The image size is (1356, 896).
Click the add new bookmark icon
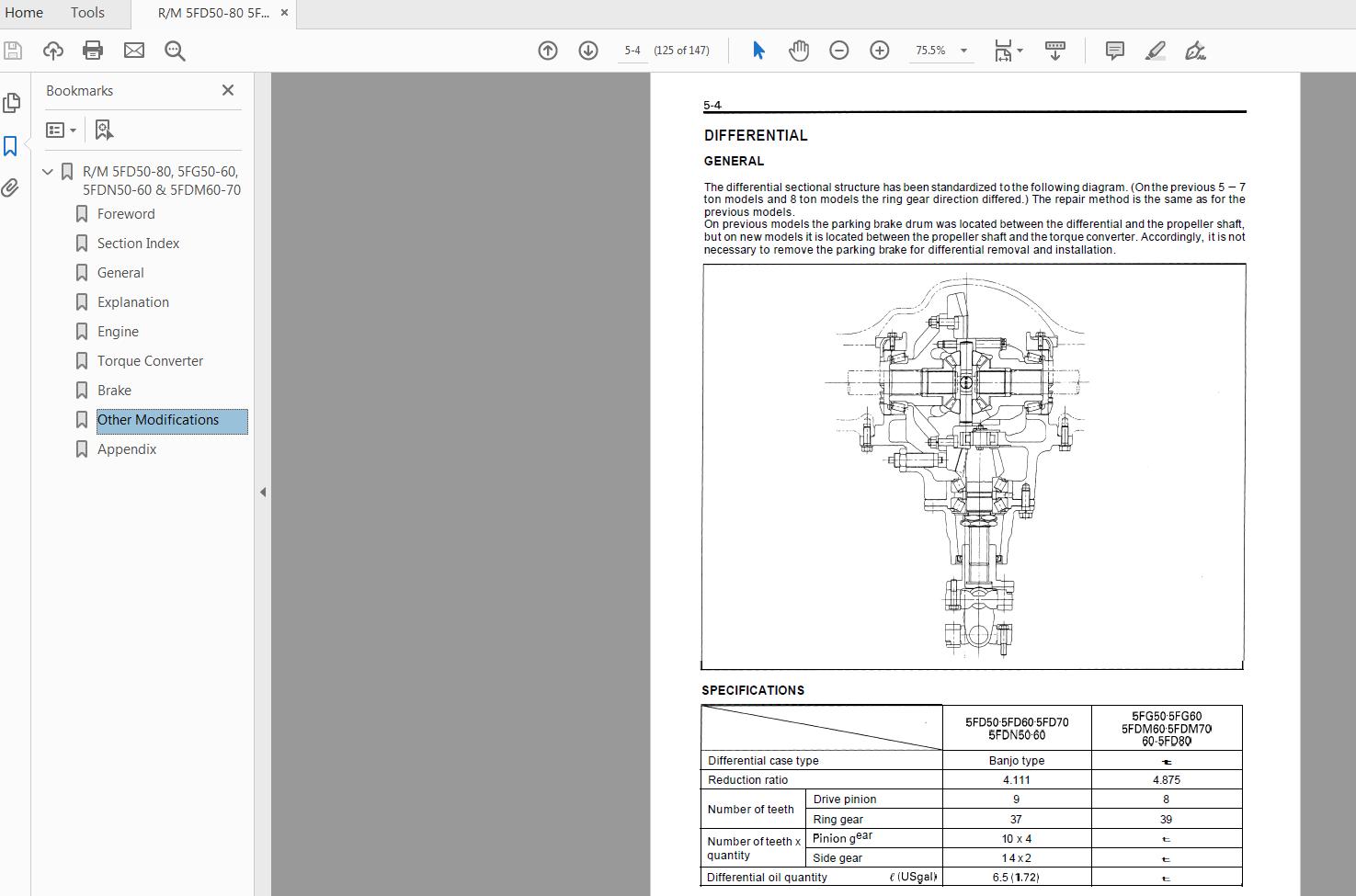[104, 130]
